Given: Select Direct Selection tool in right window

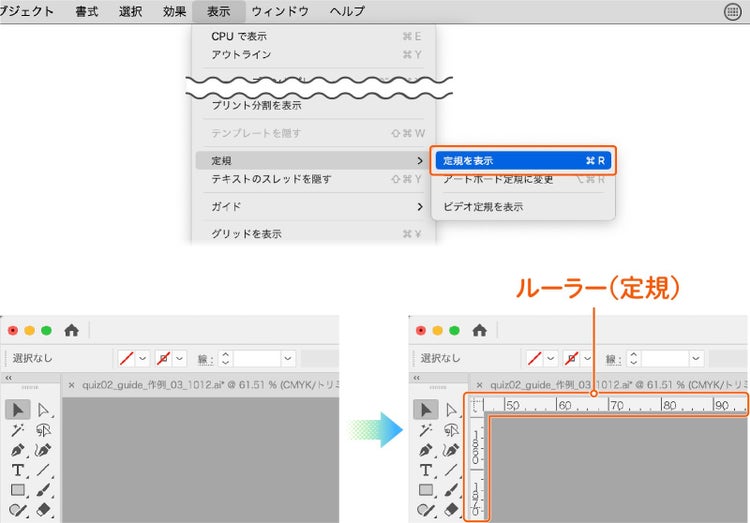Looking at the screenshot, I should (x=451, y=410).
